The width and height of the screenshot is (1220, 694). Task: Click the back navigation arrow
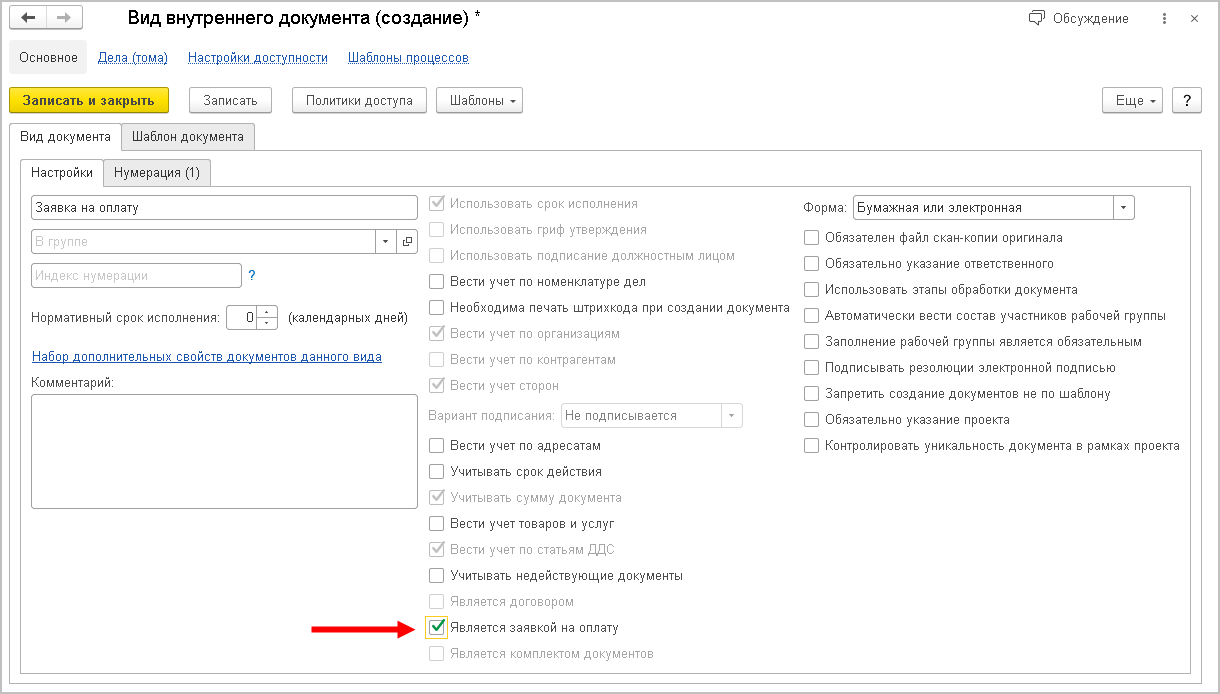pos(29,19)
